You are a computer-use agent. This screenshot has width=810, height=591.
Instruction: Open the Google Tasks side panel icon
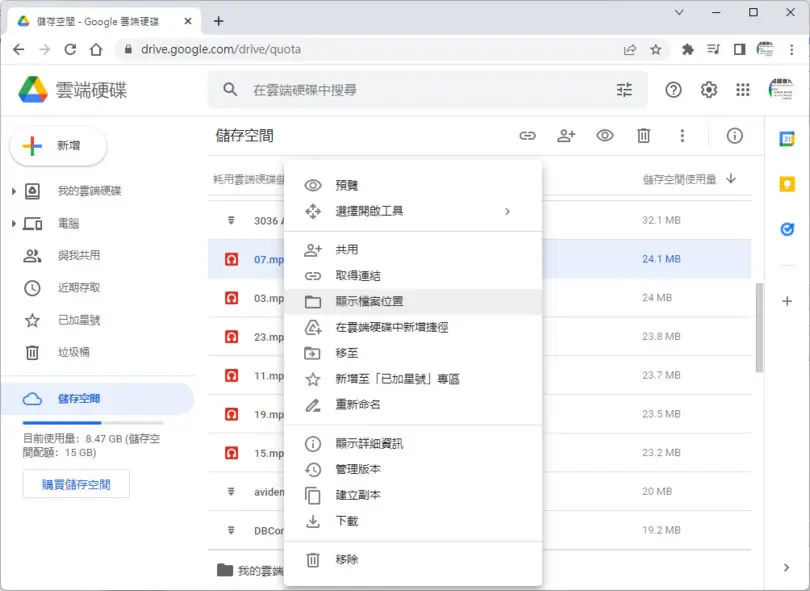click(787, 229)
